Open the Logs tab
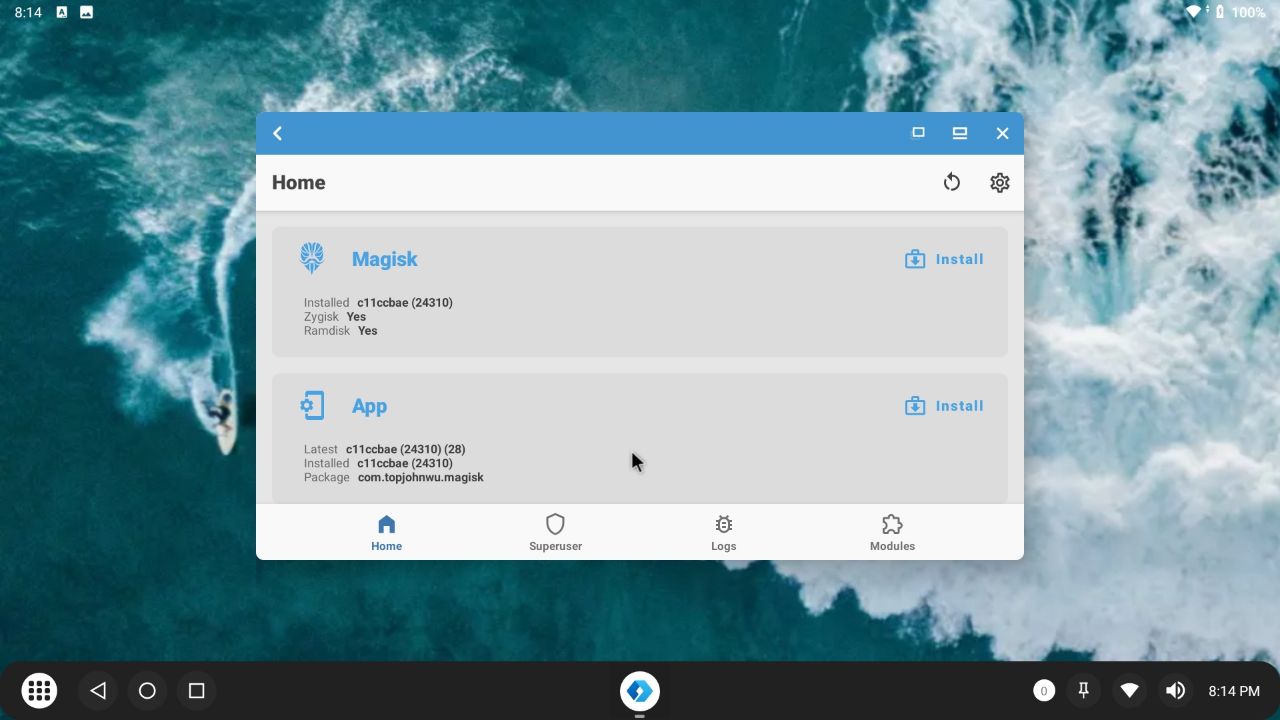This screenshot has height=720, width=1280. click(x=724, y=533)
